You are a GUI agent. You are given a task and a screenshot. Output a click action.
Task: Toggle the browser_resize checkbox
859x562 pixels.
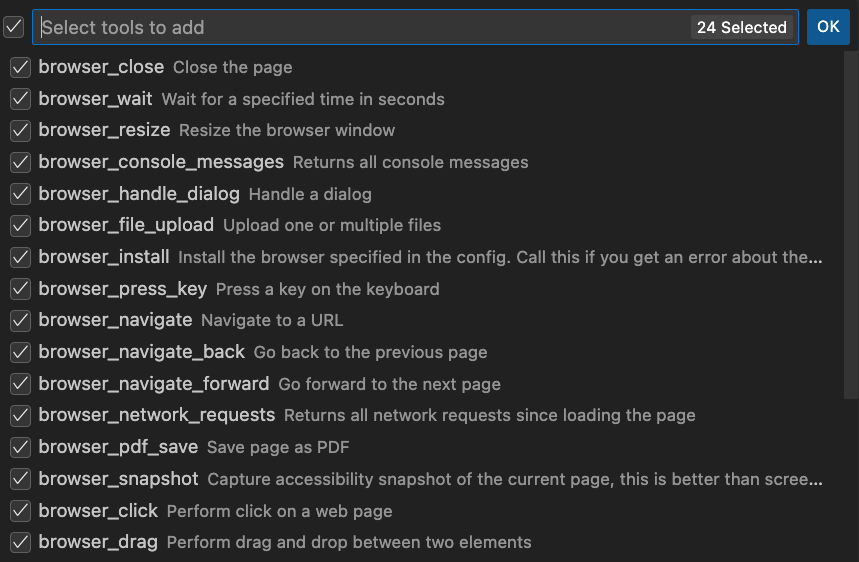tap(20, 131)
